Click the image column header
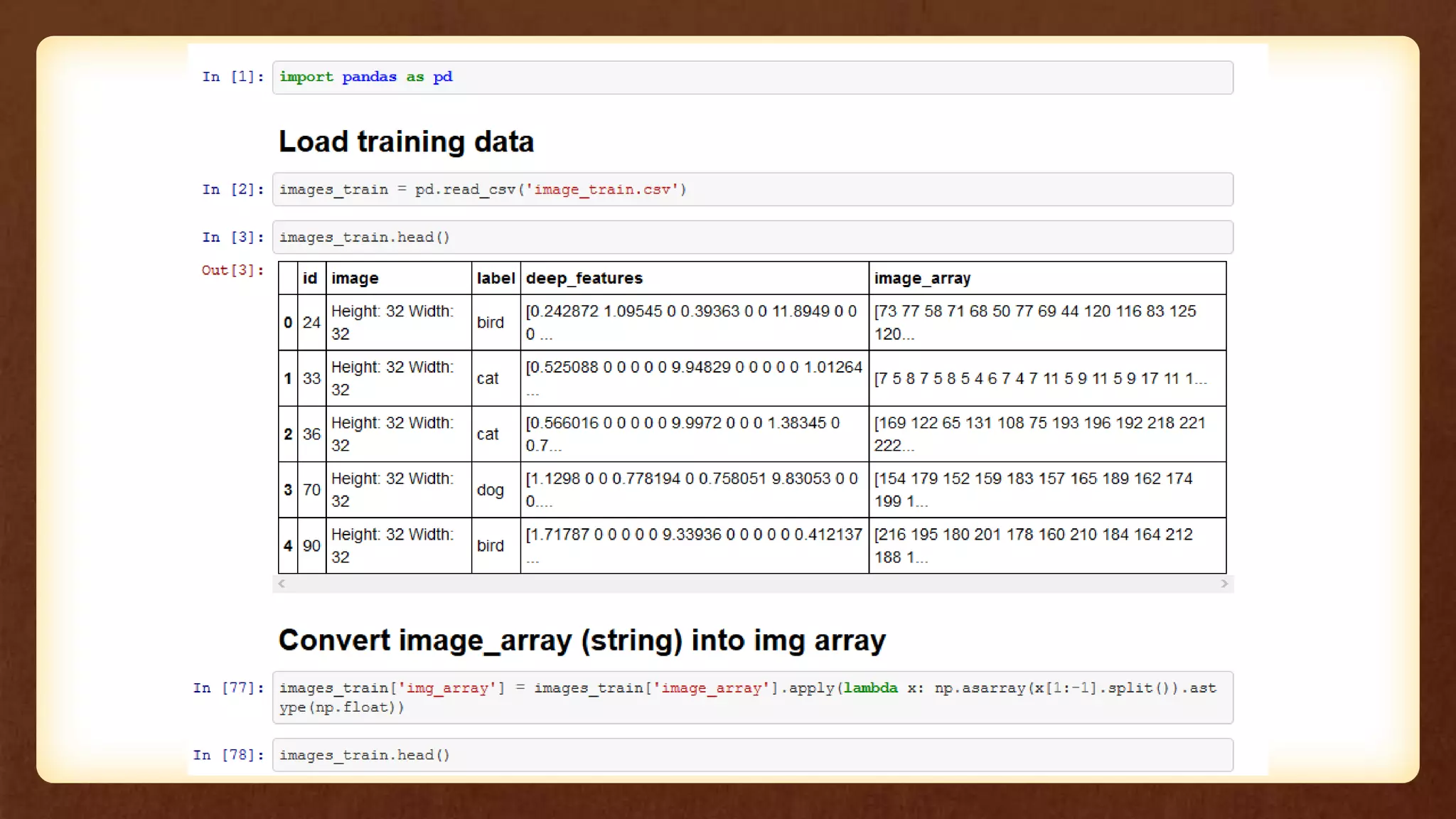Screen dimensions: 1456x819 tap(355, 279)
